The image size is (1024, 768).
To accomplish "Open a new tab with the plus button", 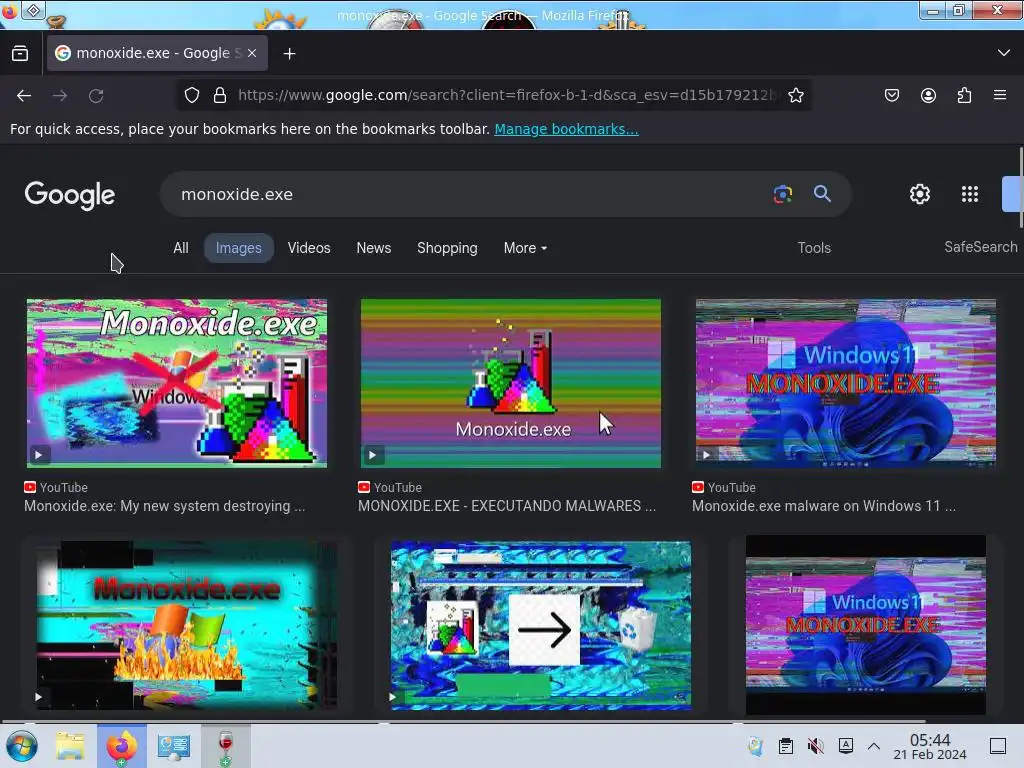I will (289, 54).
